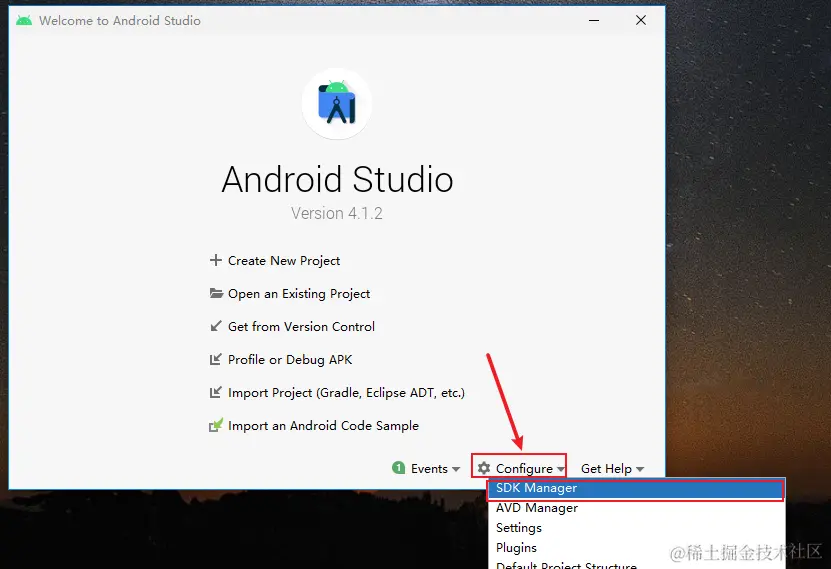Click the Configure gear icon
The width and height of the screenshot is (831, 569).
click(x=484, y=468)
